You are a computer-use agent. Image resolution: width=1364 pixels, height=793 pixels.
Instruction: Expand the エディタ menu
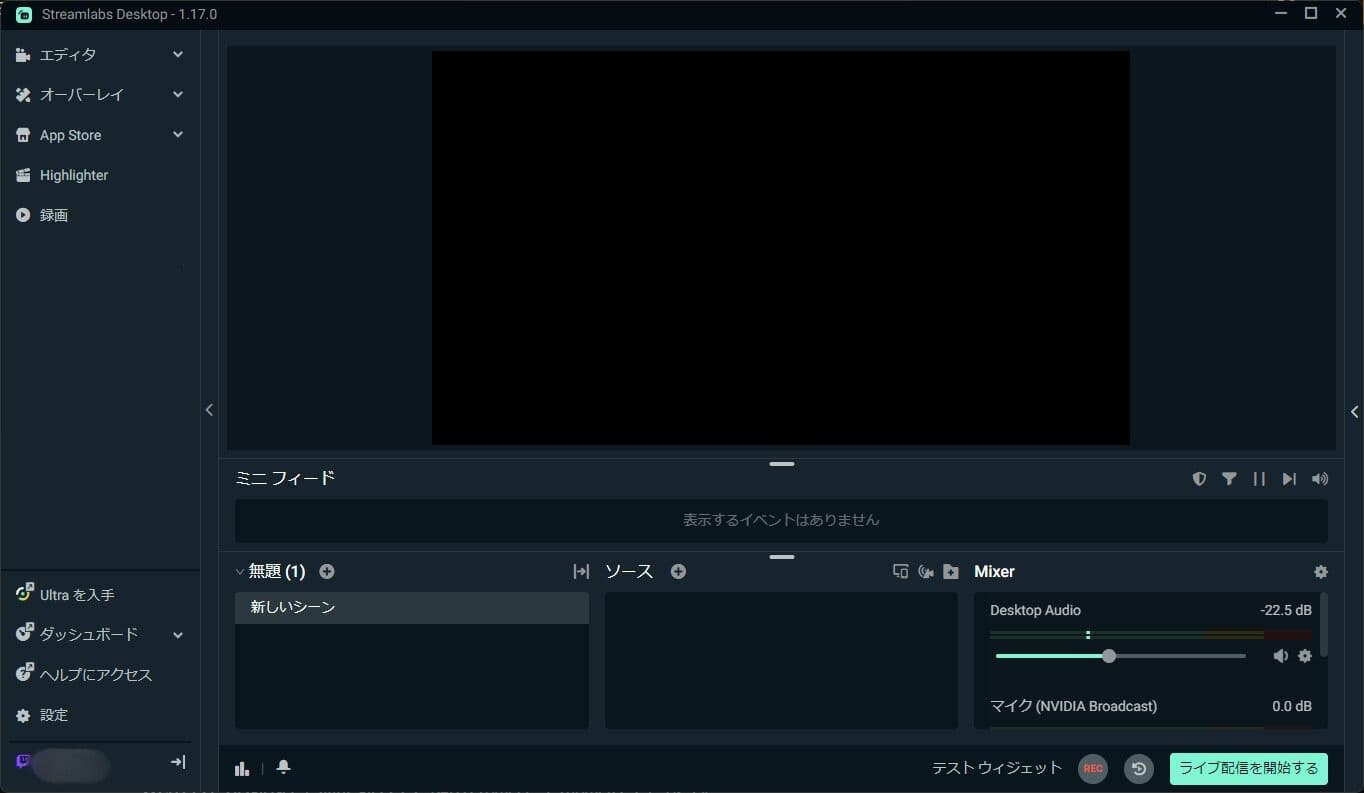[177, 55]
